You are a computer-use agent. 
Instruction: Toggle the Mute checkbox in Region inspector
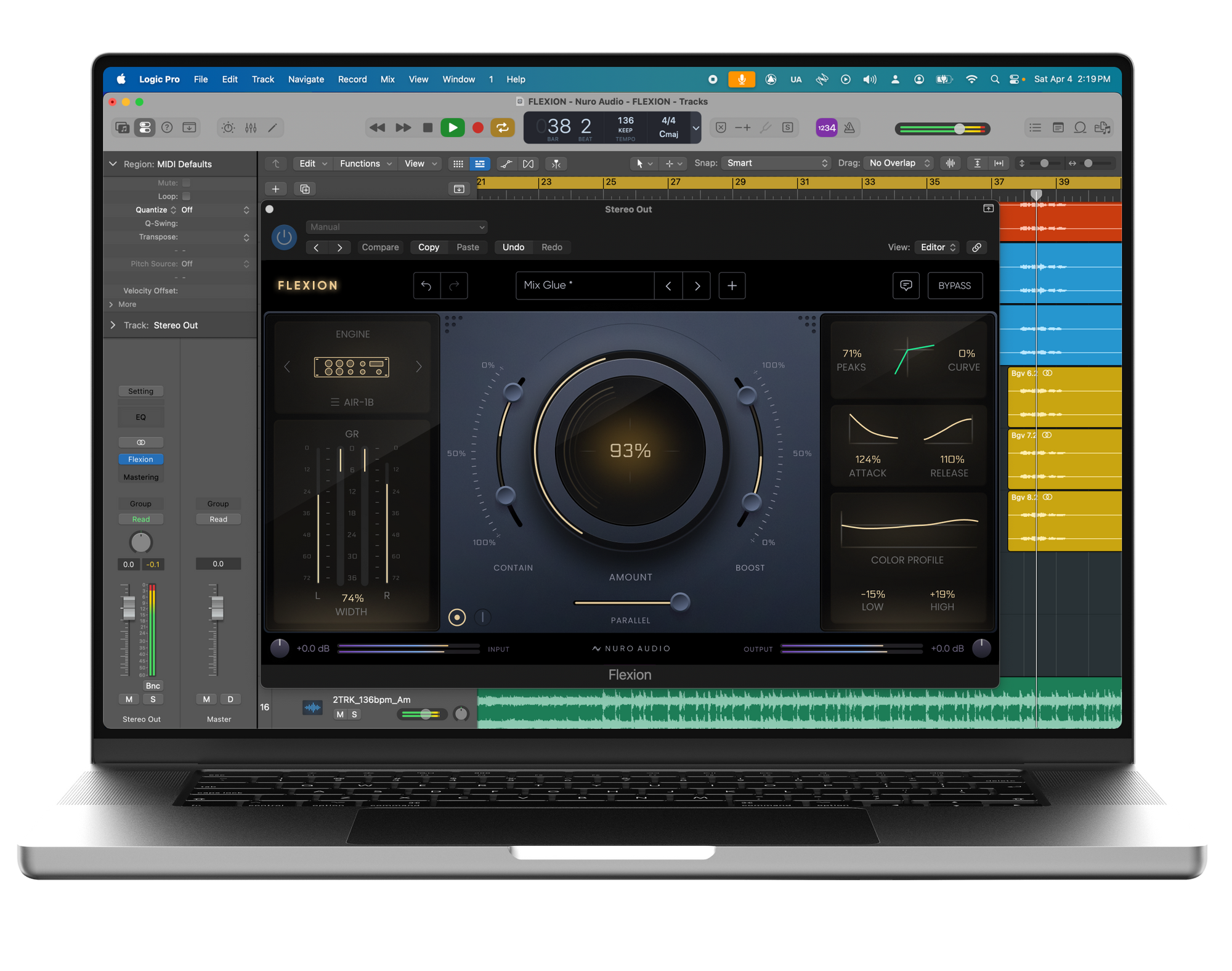click(x=186, y=183)
